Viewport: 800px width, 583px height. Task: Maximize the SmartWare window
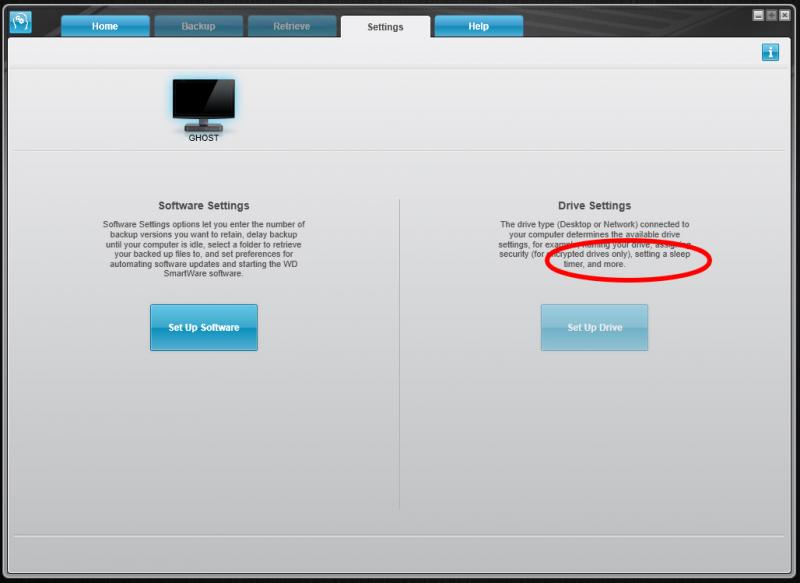tap(771, 15)
